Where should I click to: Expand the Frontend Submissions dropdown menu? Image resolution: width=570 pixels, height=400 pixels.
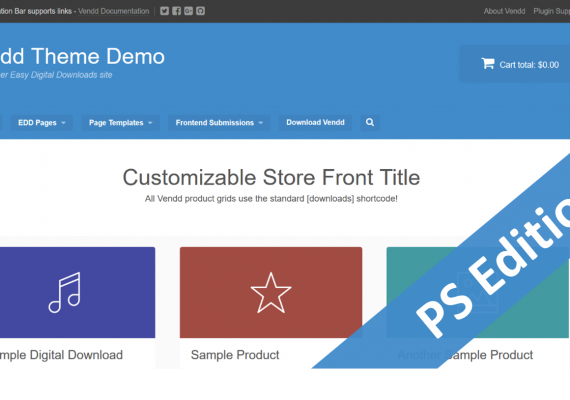click(x=219, y=123)
